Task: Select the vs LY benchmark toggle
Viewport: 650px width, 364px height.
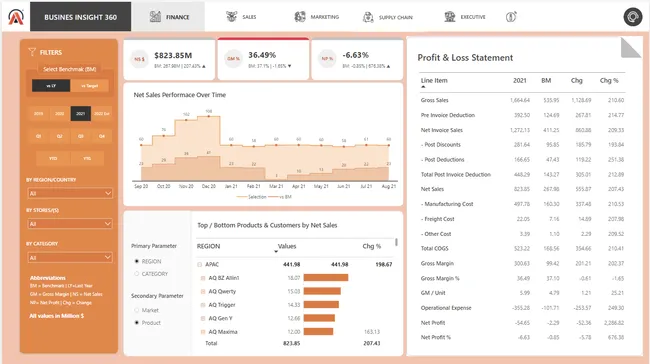Action: click(51, 86)
